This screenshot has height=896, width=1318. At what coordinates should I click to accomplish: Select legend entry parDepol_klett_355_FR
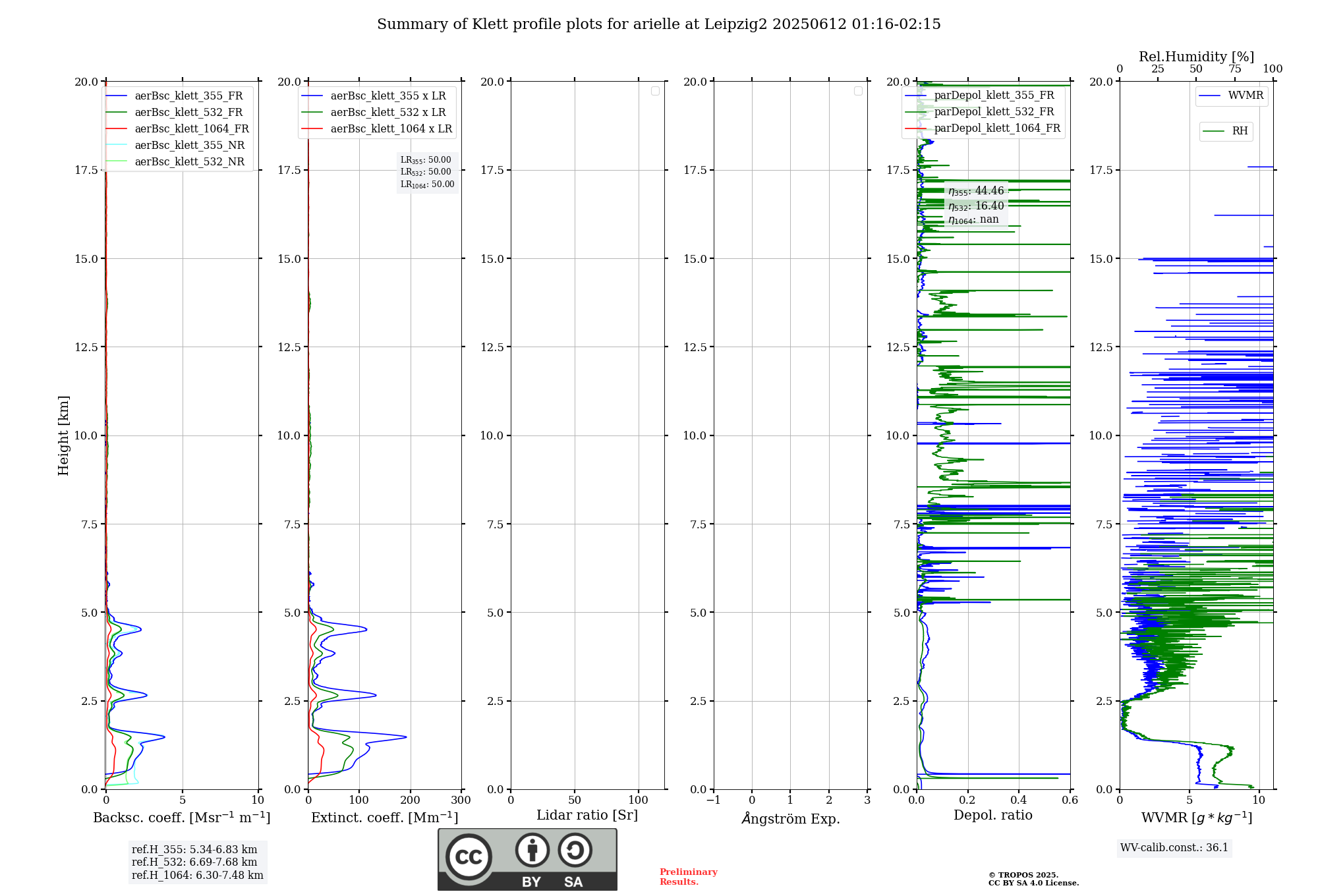click(x=994, y=96)
